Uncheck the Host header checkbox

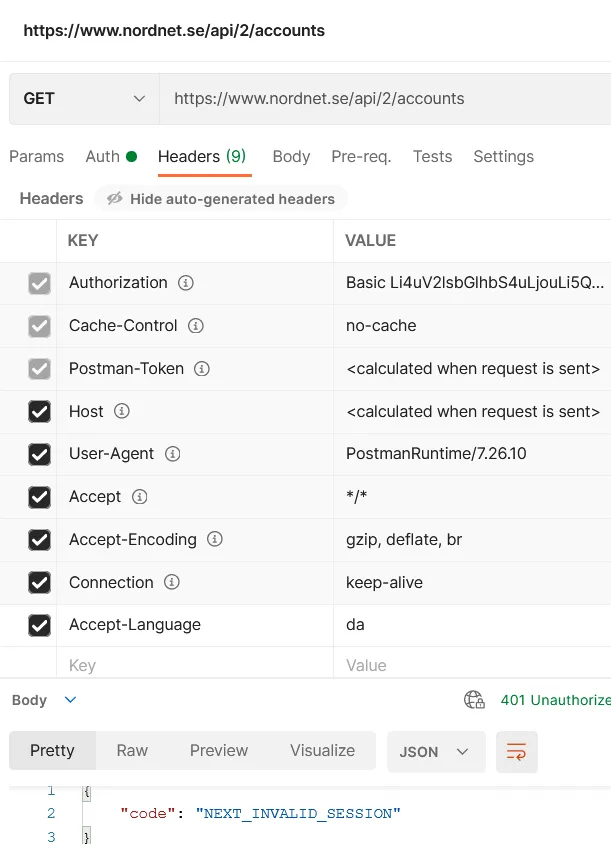39,411
